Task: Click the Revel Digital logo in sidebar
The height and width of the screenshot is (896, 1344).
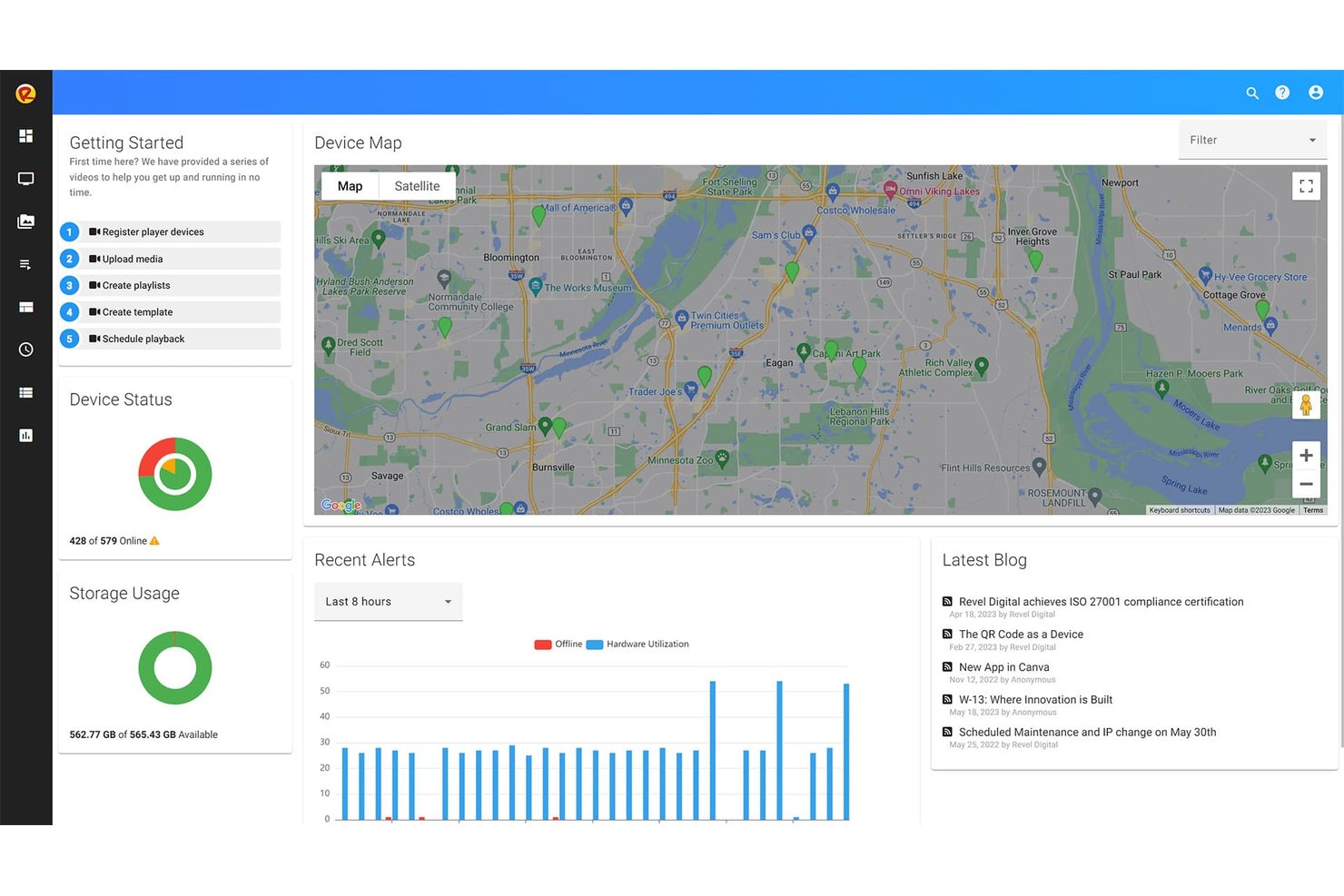Action: point(25,93)
